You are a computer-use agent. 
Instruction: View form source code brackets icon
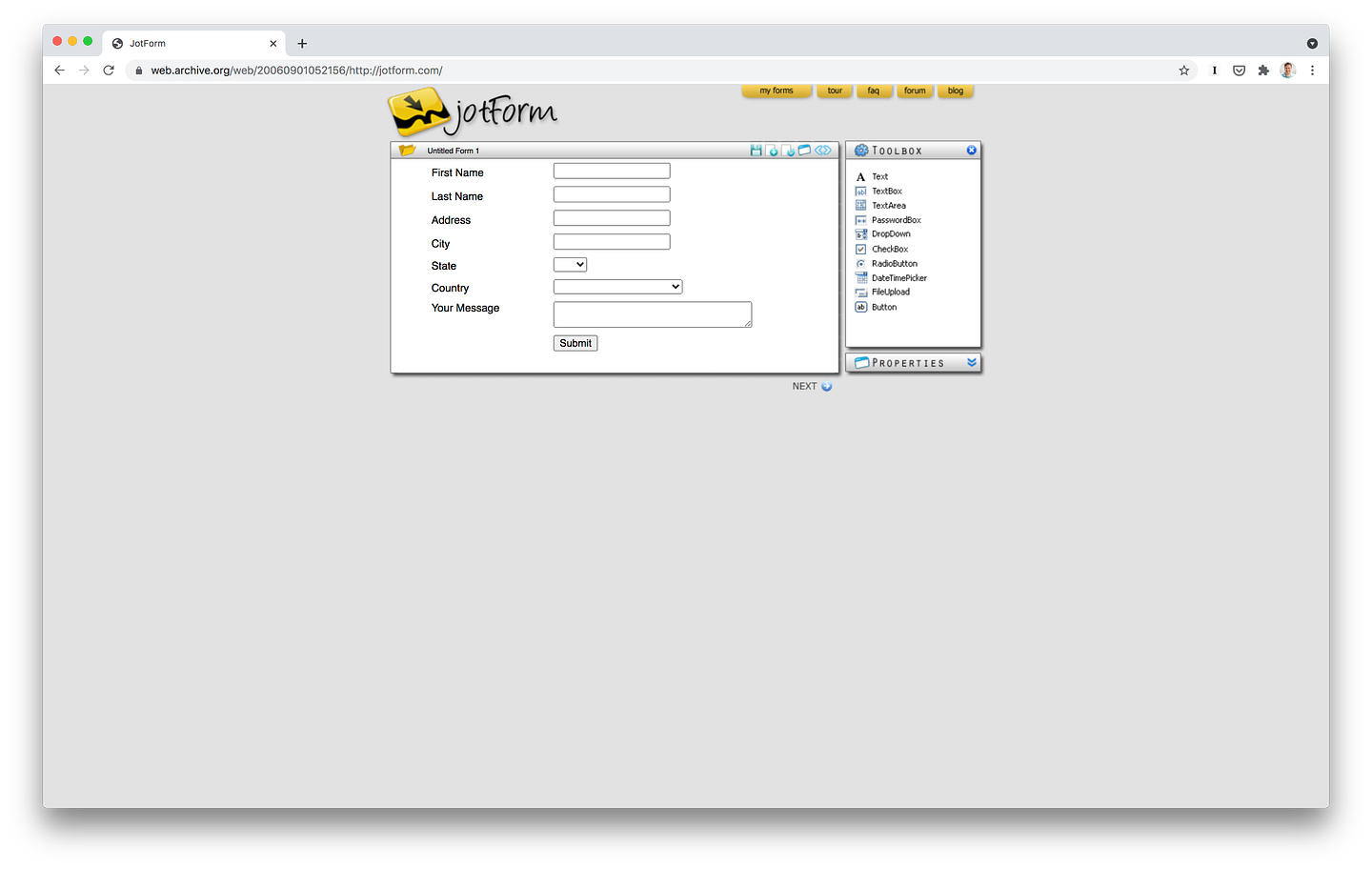[x=823, y=150]
